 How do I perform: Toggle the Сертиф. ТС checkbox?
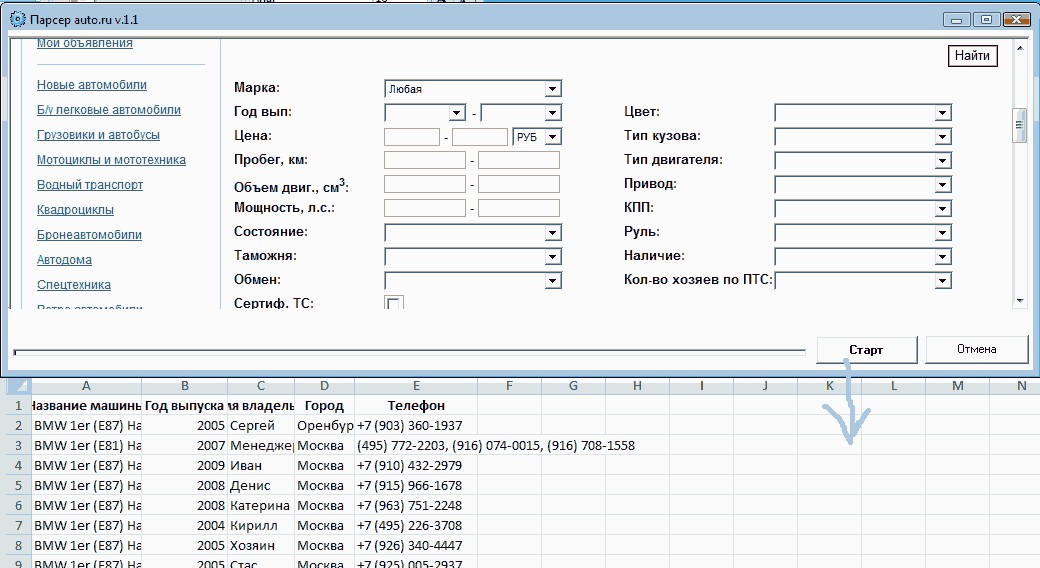(393, 303)
